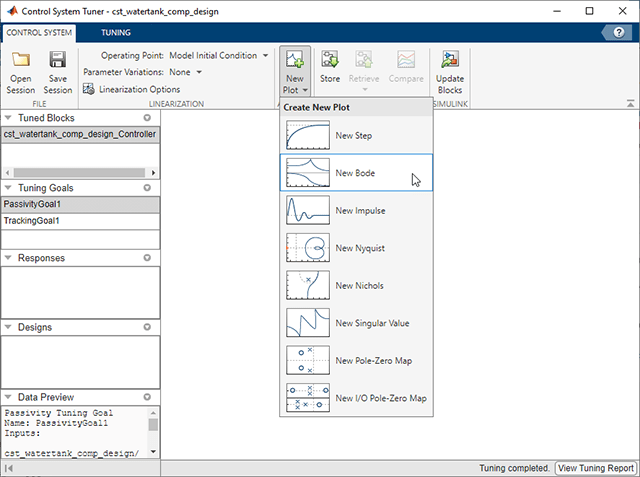This screenshot has height=477, width=640.
Task: Click the Update Blocks icon
Action: pos(450,60)
